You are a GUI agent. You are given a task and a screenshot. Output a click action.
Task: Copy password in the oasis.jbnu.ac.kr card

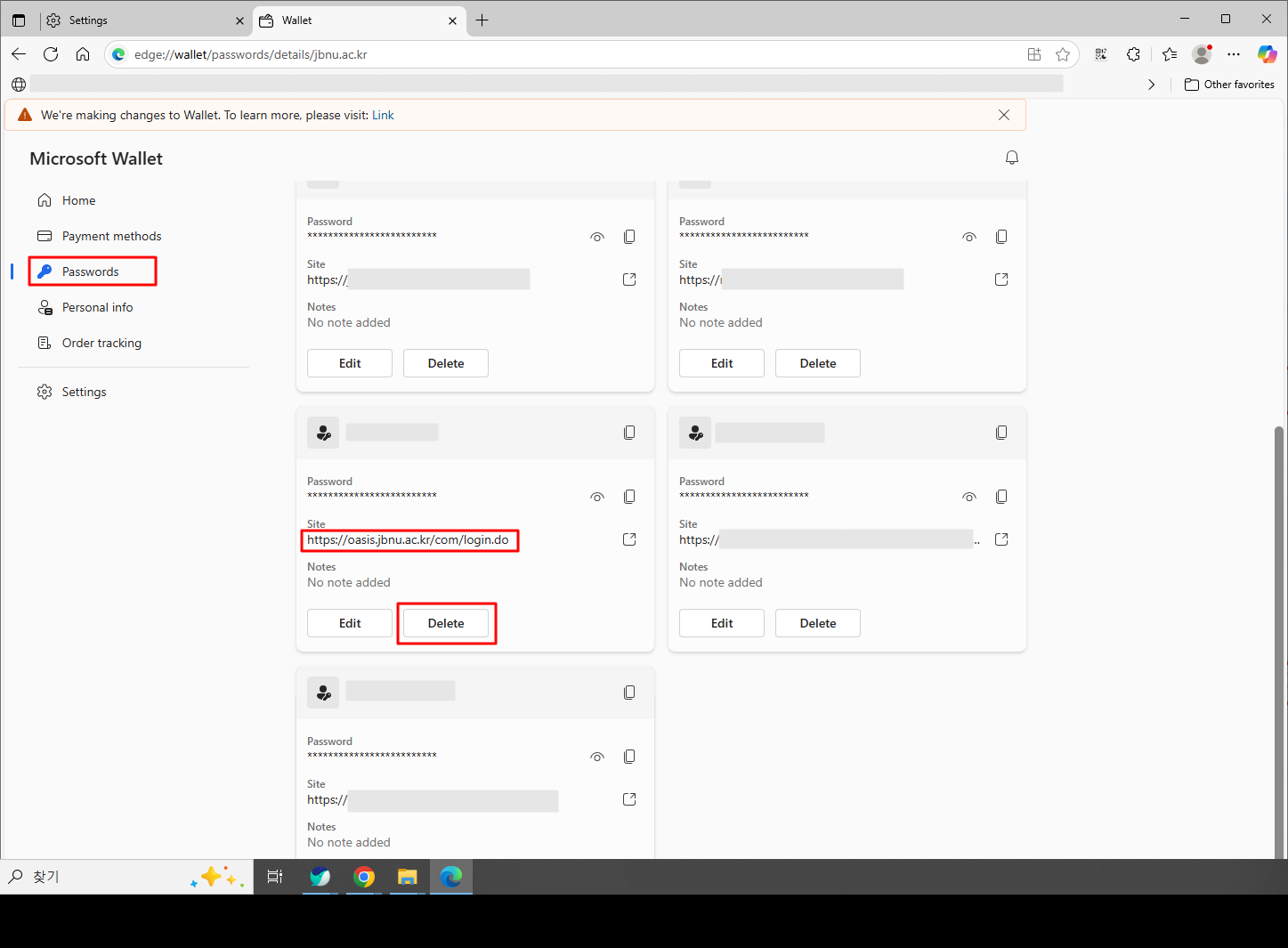coord(629,497)
